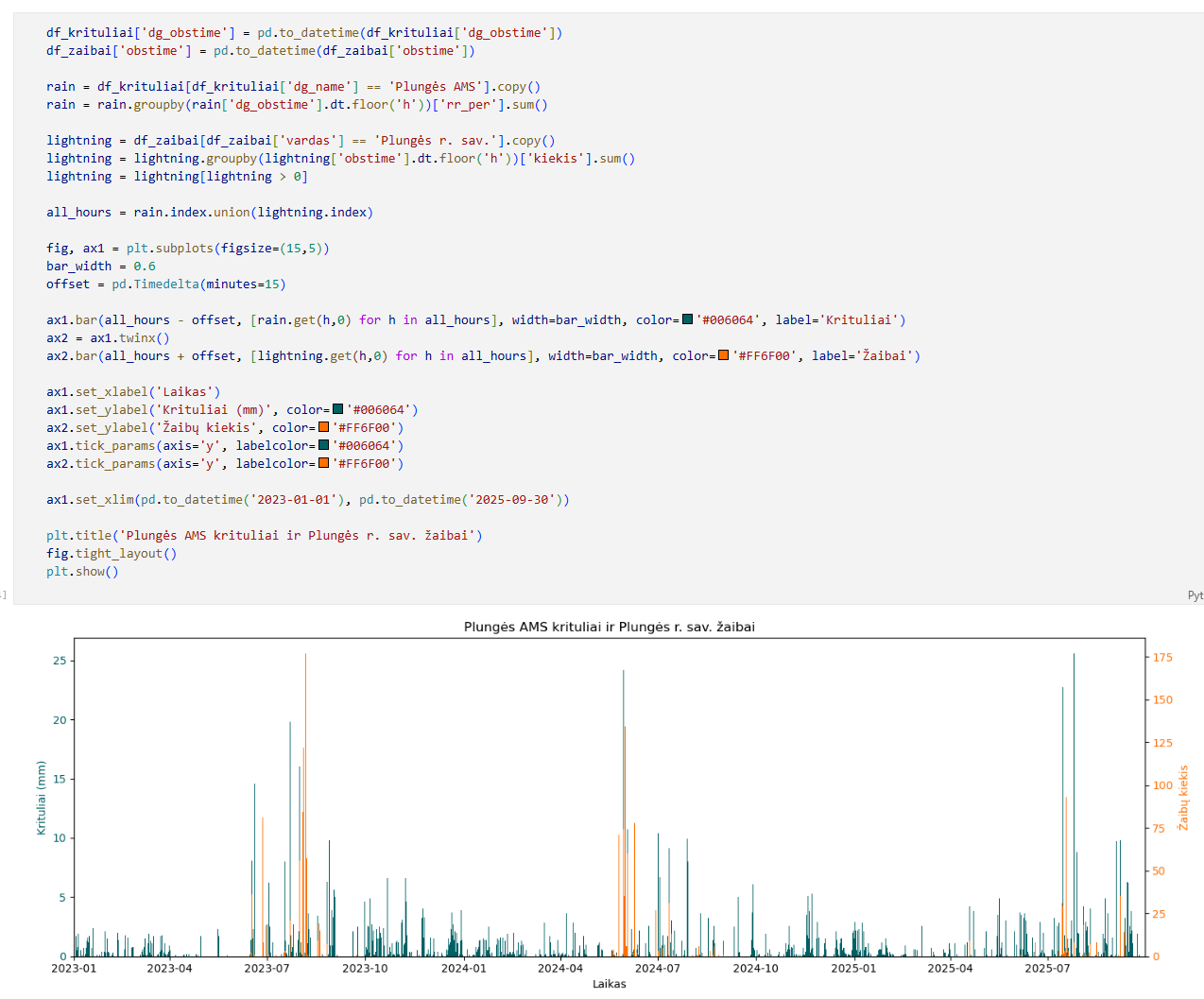The height and width of the screenshot is (999, 1204).
Task: Click the 'Krituliai (mm)' y-axis label
Action: [x=41, y=798]
